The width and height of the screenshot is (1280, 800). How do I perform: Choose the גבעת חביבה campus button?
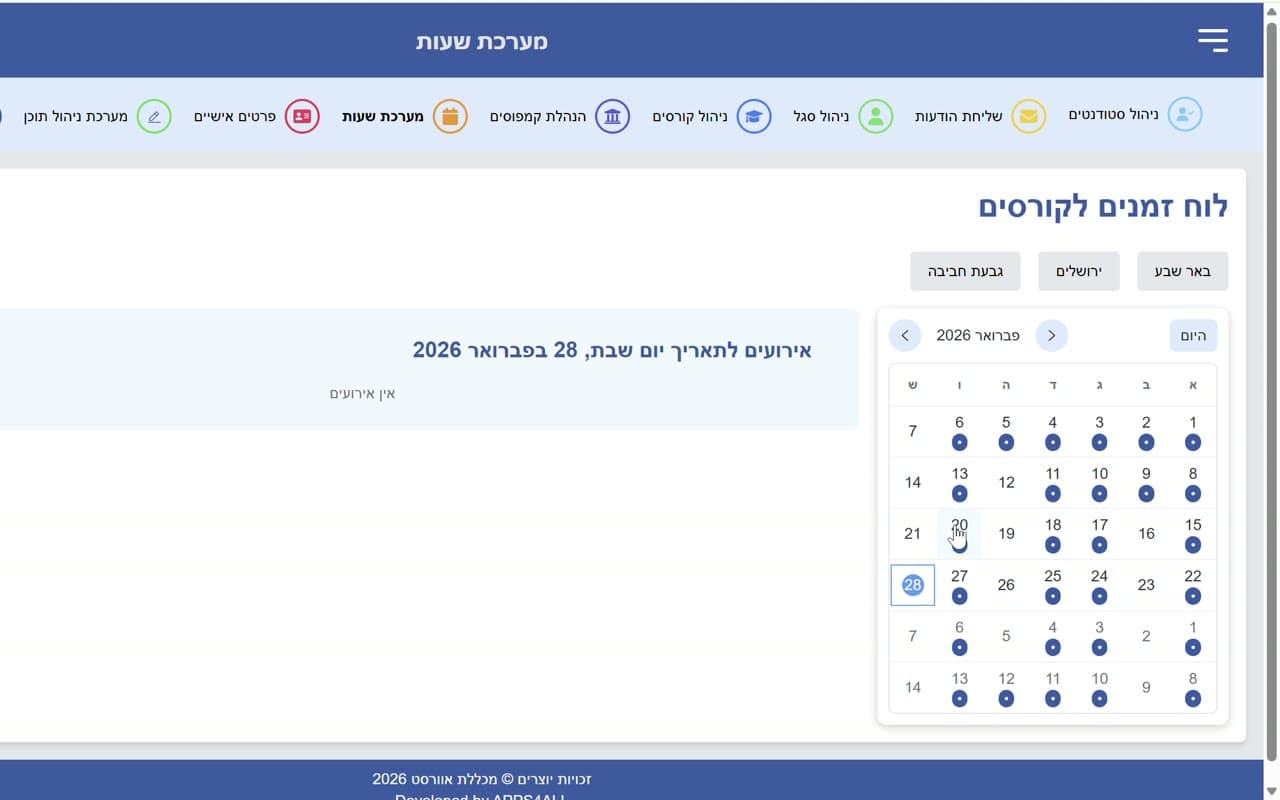point(965,271)
